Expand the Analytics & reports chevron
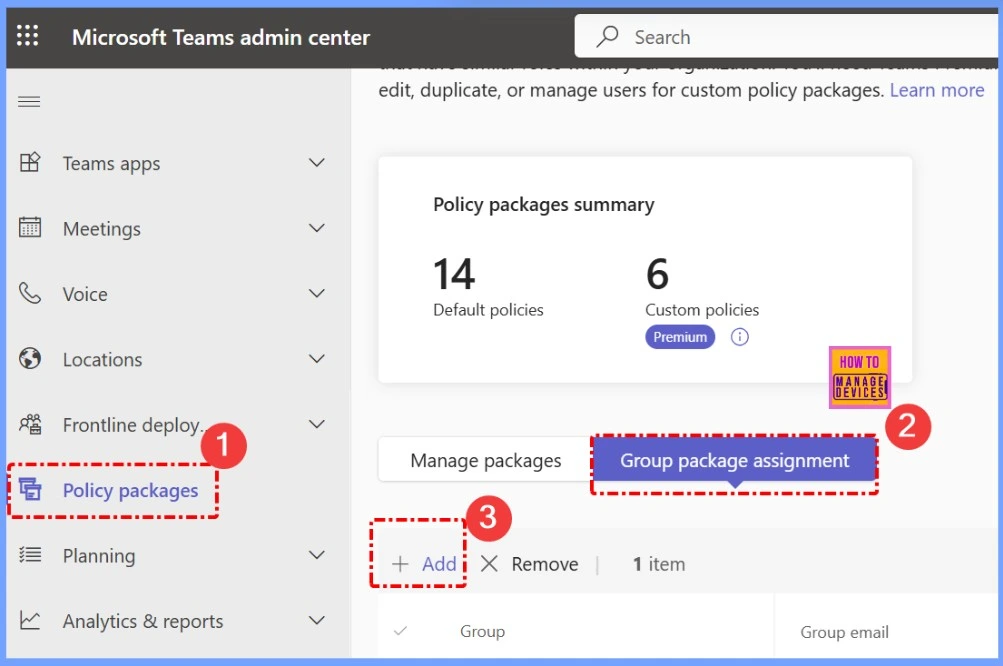Screen dimensions: 1003x666 click(317, 620)
